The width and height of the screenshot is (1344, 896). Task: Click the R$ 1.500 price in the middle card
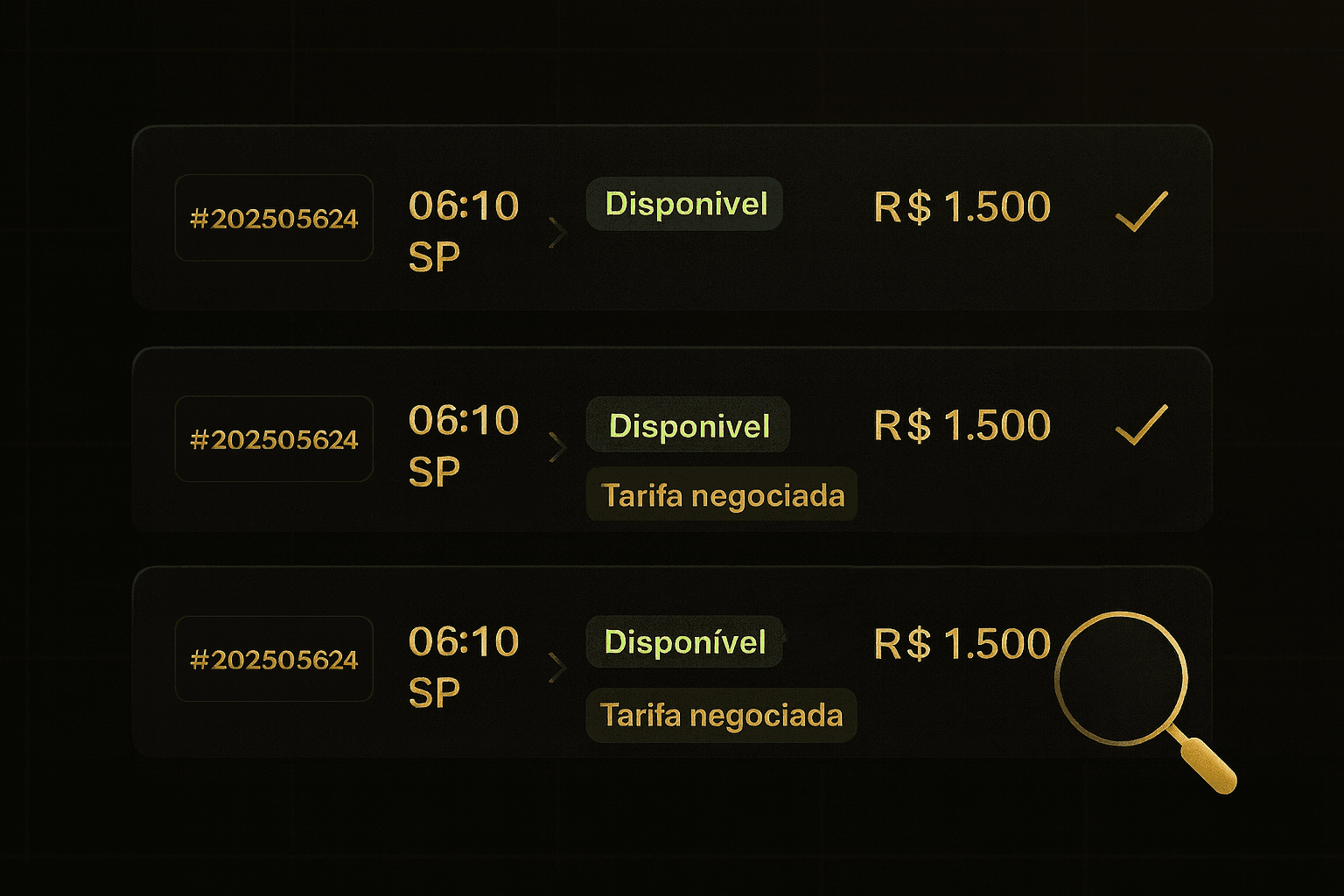point(962,426)
